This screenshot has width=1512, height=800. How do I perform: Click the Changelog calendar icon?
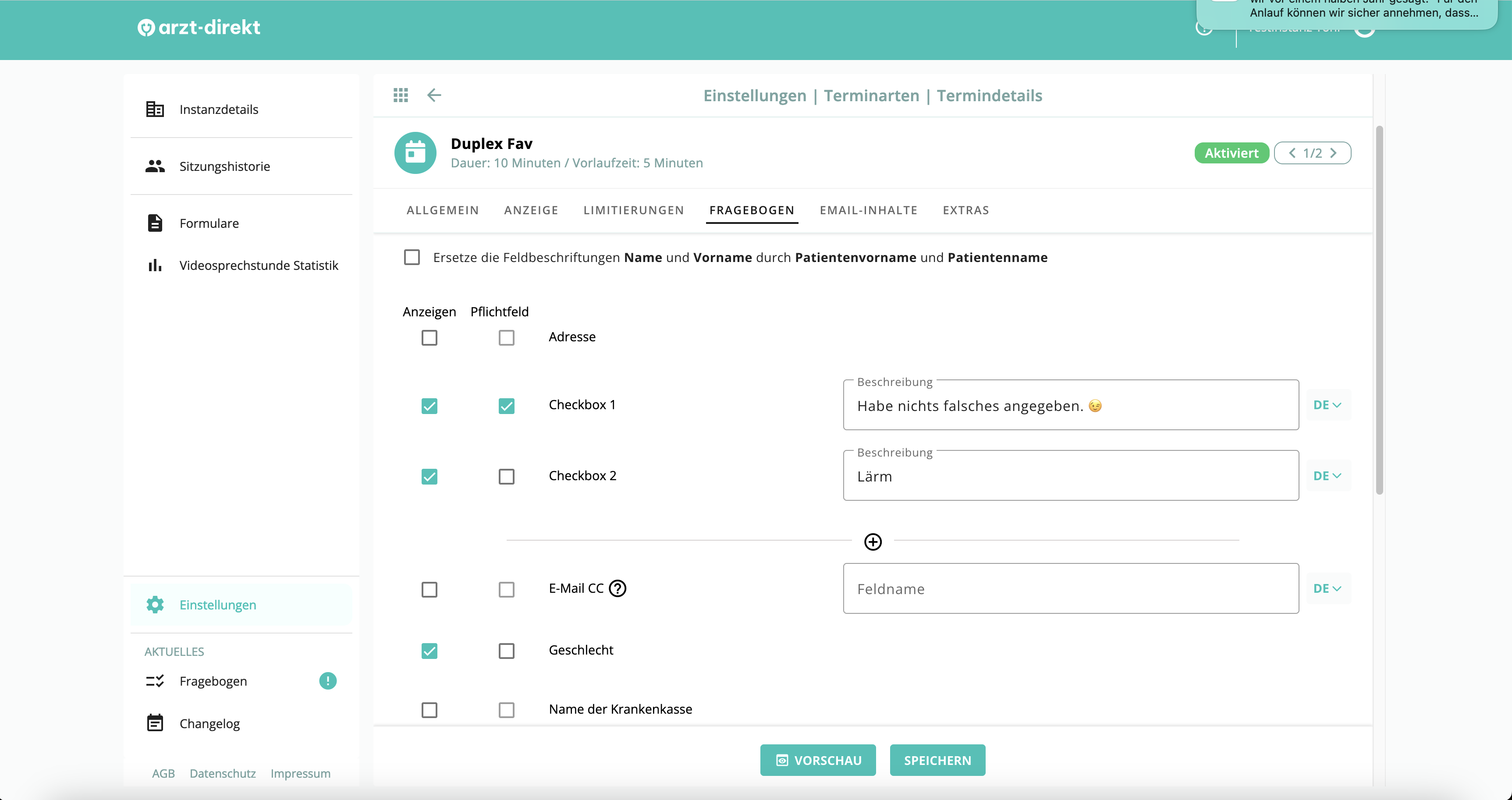(155, 723)
